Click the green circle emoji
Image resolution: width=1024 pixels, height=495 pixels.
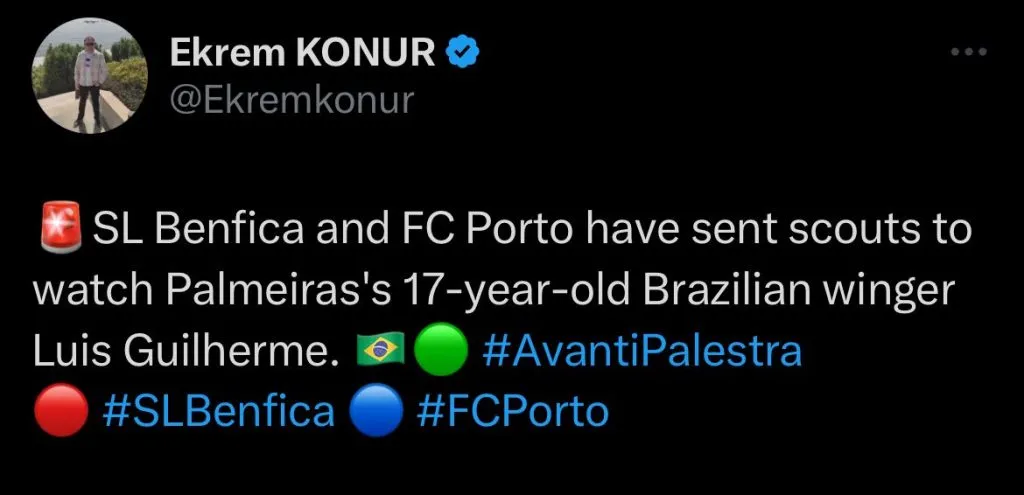click(441, 351)
